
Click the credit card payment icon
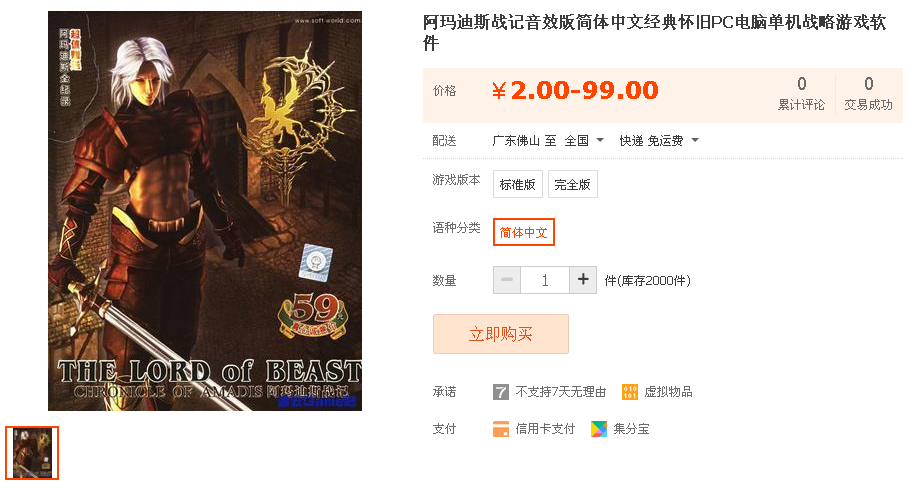click(500, 429)
